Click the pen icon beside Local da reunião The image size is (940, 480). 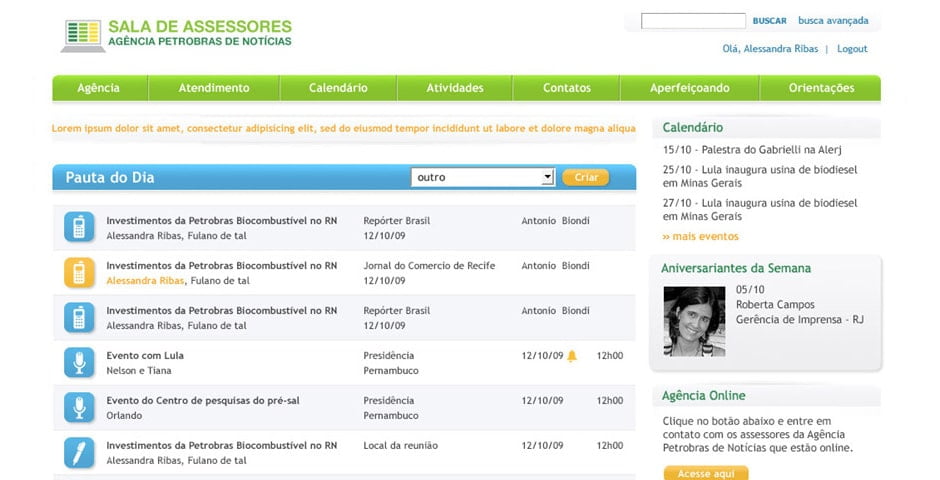[x=79, y=452]
